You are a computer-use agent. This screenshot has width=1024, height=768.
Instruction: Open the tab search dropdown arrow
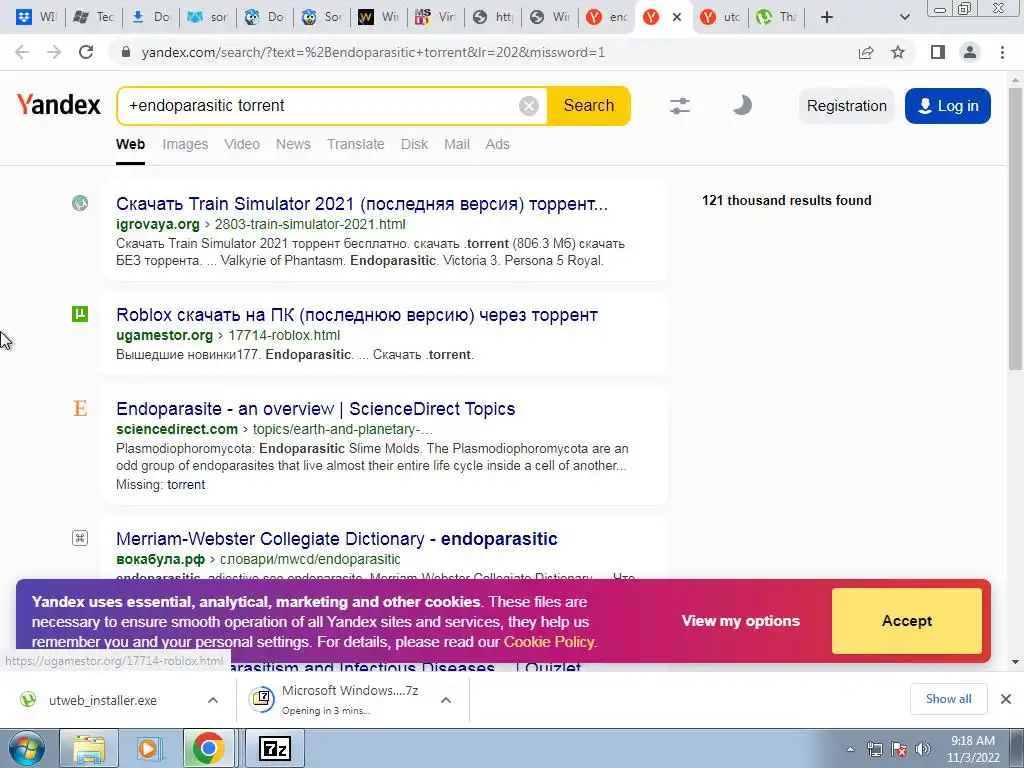point(904,17)
